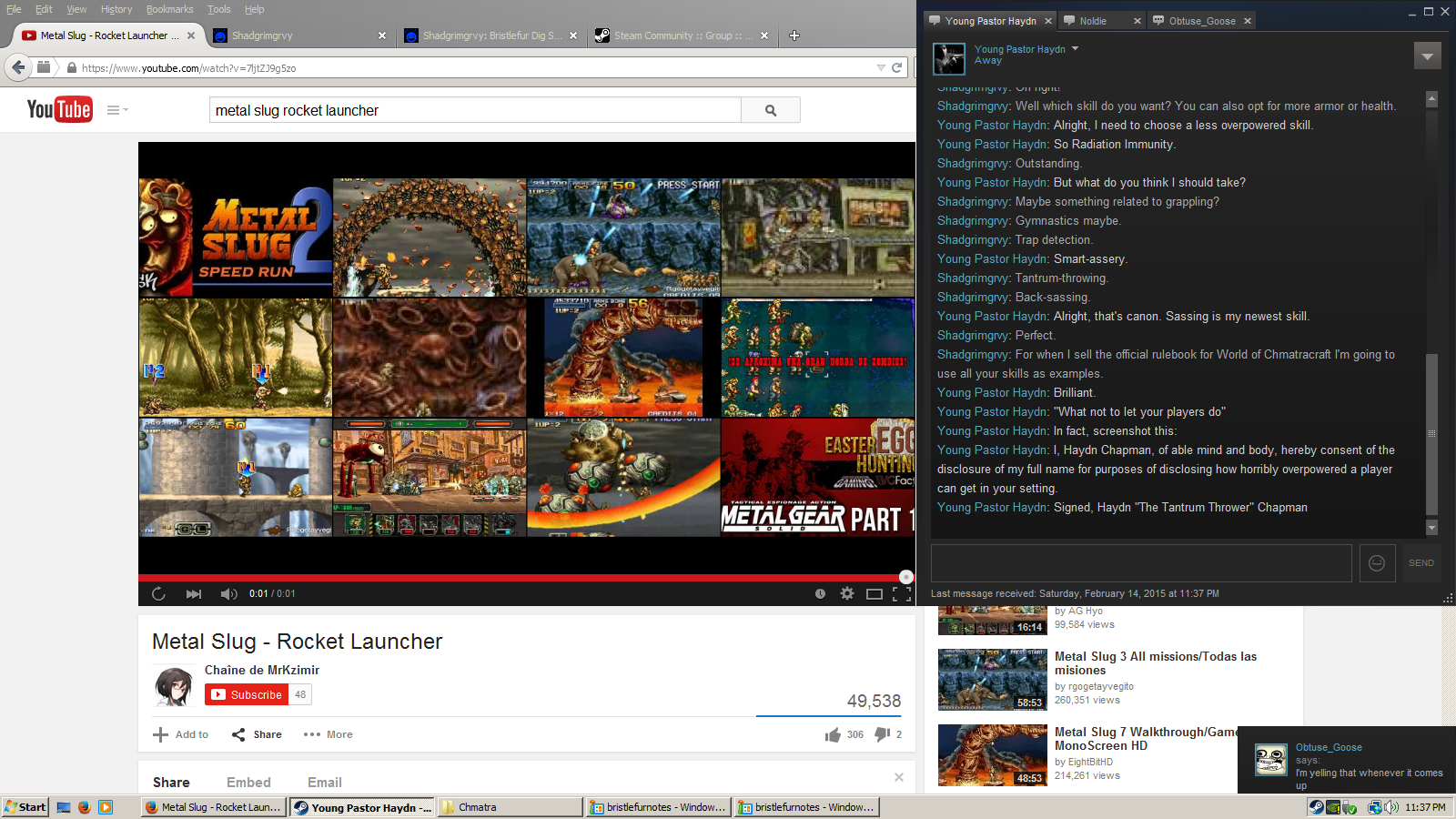Dislike the video with thumbs down
Screen dimensions: 1456x819
point(882,734)
